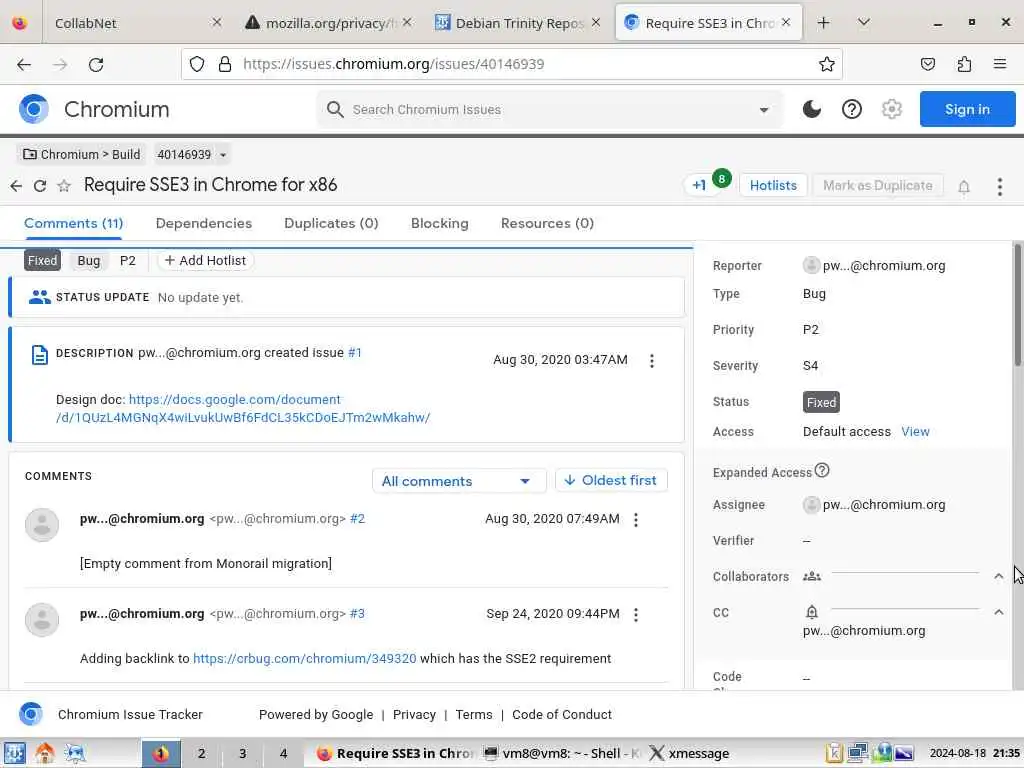
Task: Bookmark this page with star icon
Action: 826,64
